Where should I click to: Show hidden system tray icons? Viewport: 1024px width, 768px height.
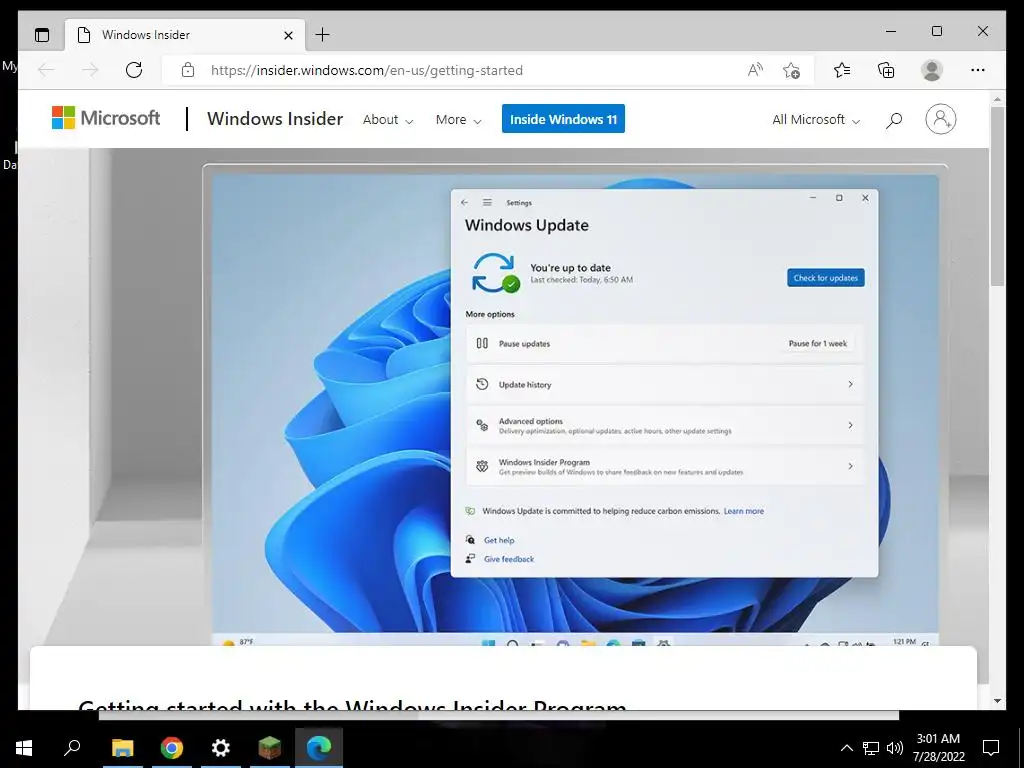coord(846,748)
